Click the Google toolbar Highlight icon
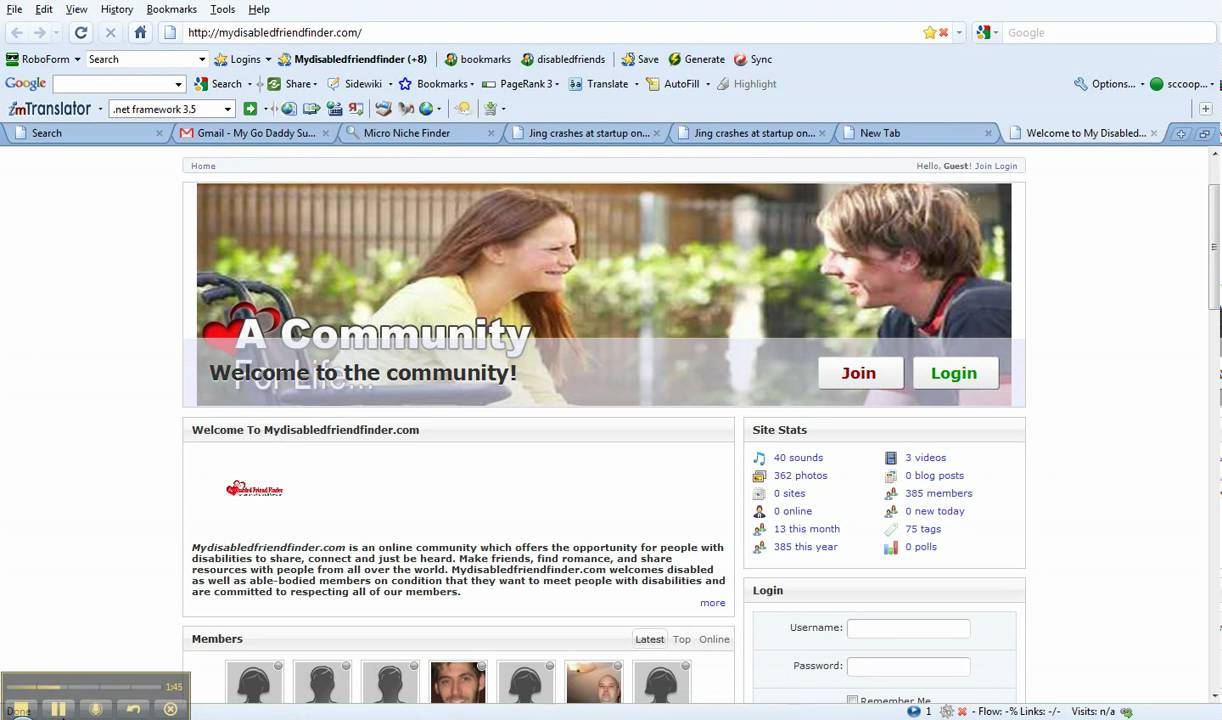 click(x=723, y=84)
